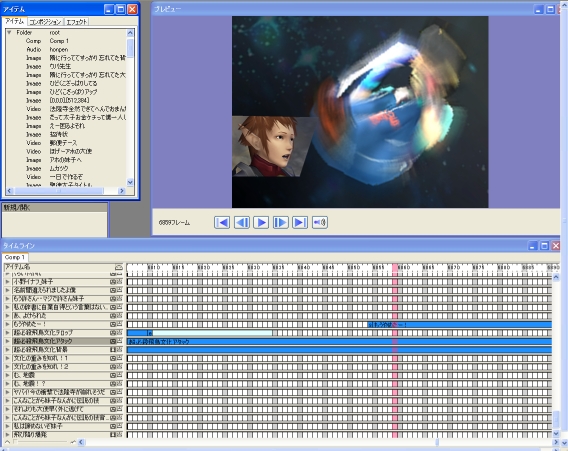Click the 6839フレーム frame counter text
Screen dimensions: 568x451
tap(174, 222)
